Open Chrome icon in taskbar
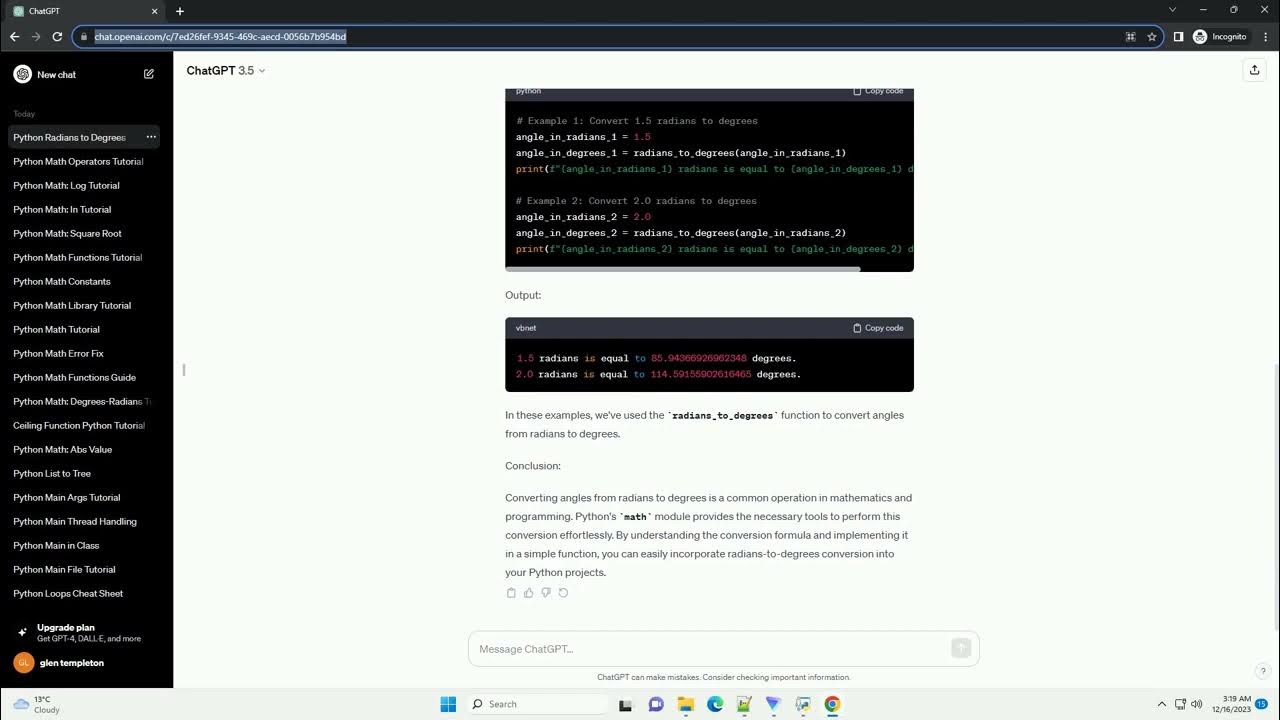 [x=832, y=704]
